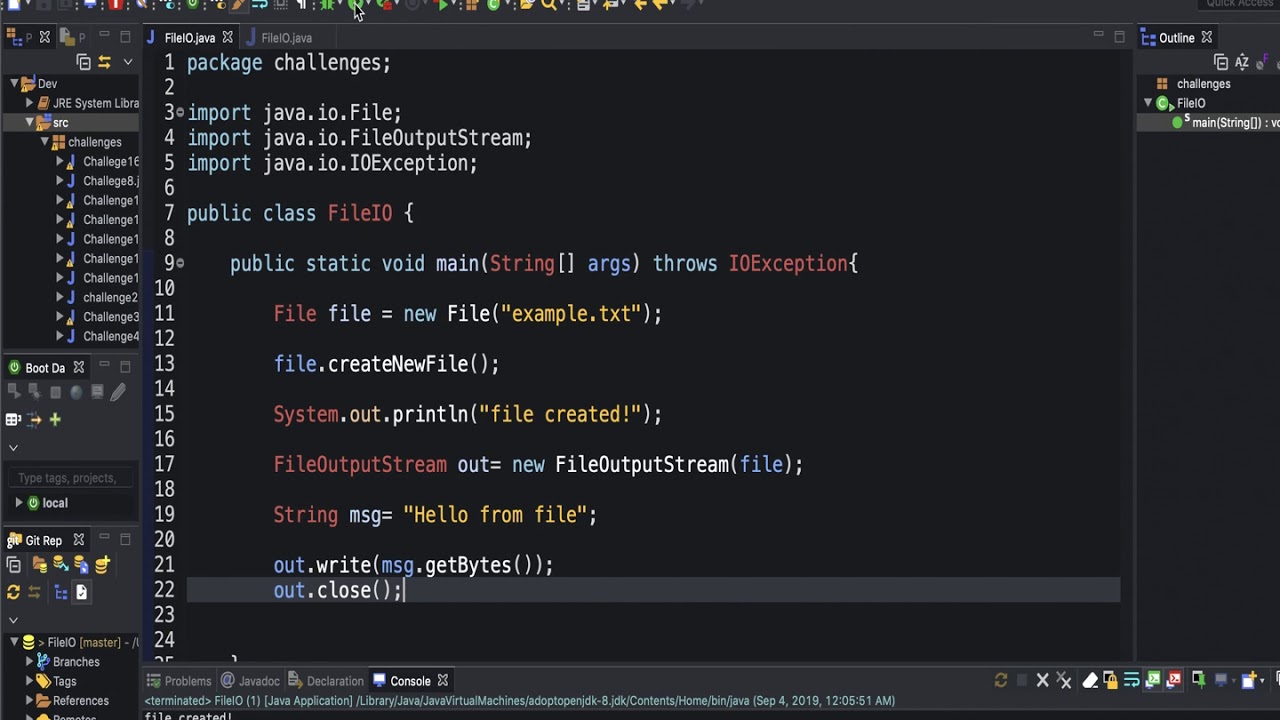The image size is (1280, 720).
Task: Click Remove Launch X icon in Console
Action: (x=1043, y=680)
